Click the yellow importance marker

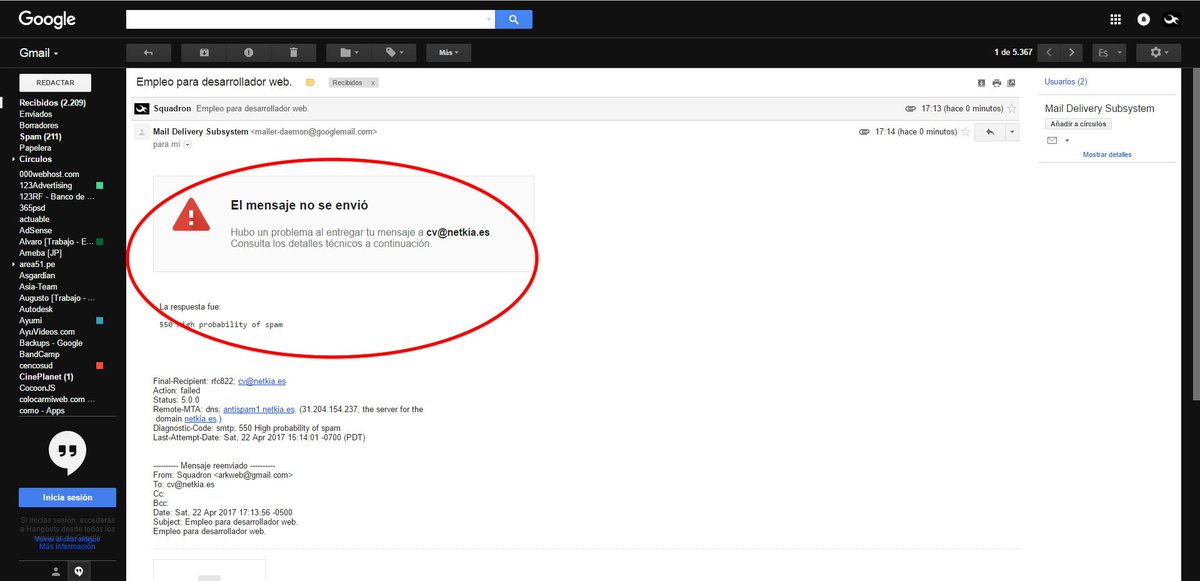[x=311, y=82]
